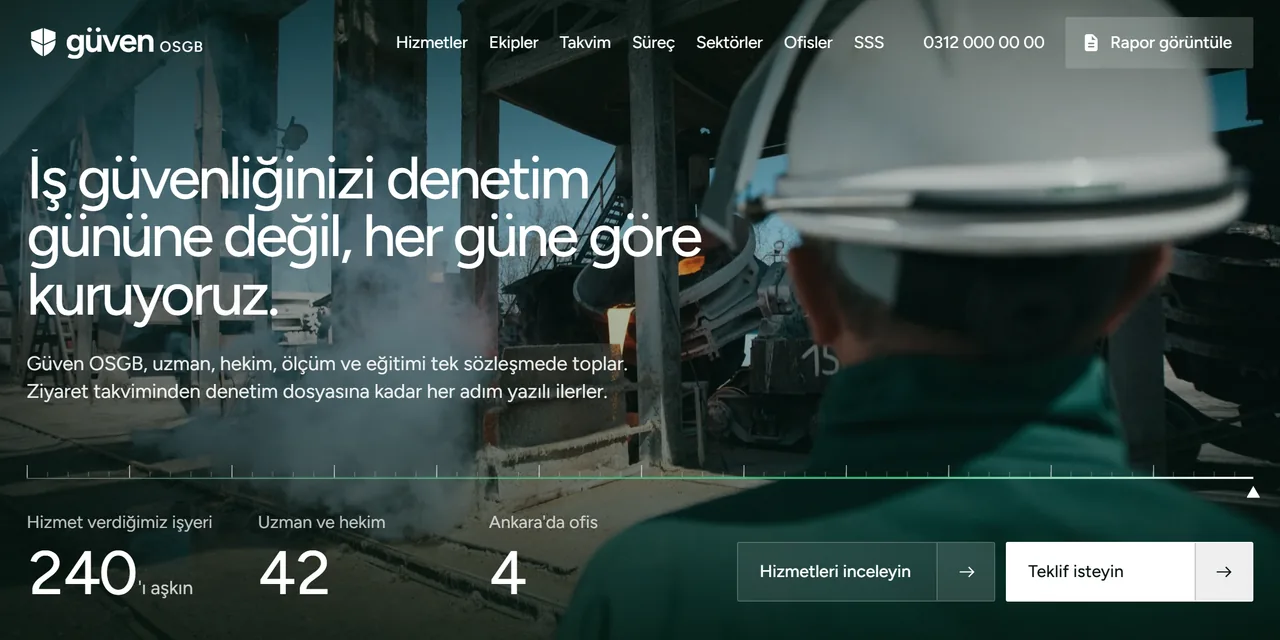Click the Teklif isteyin button
Image resolution: width=1280 pixels, height=640 pixels.
(x=1129, y=572)
